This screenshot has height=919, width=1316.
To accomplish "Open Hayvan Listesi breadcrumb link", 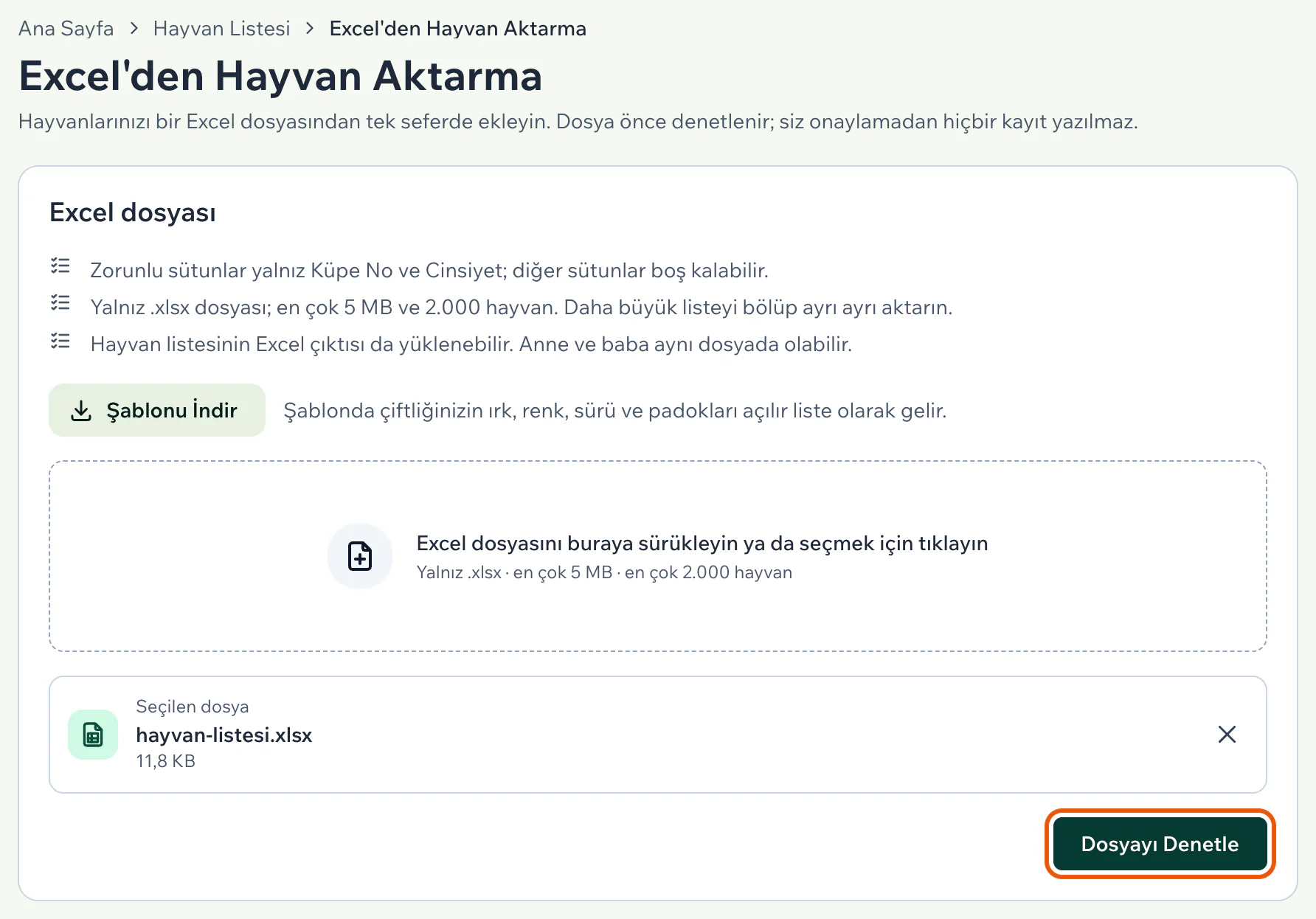I will point(221,29).
